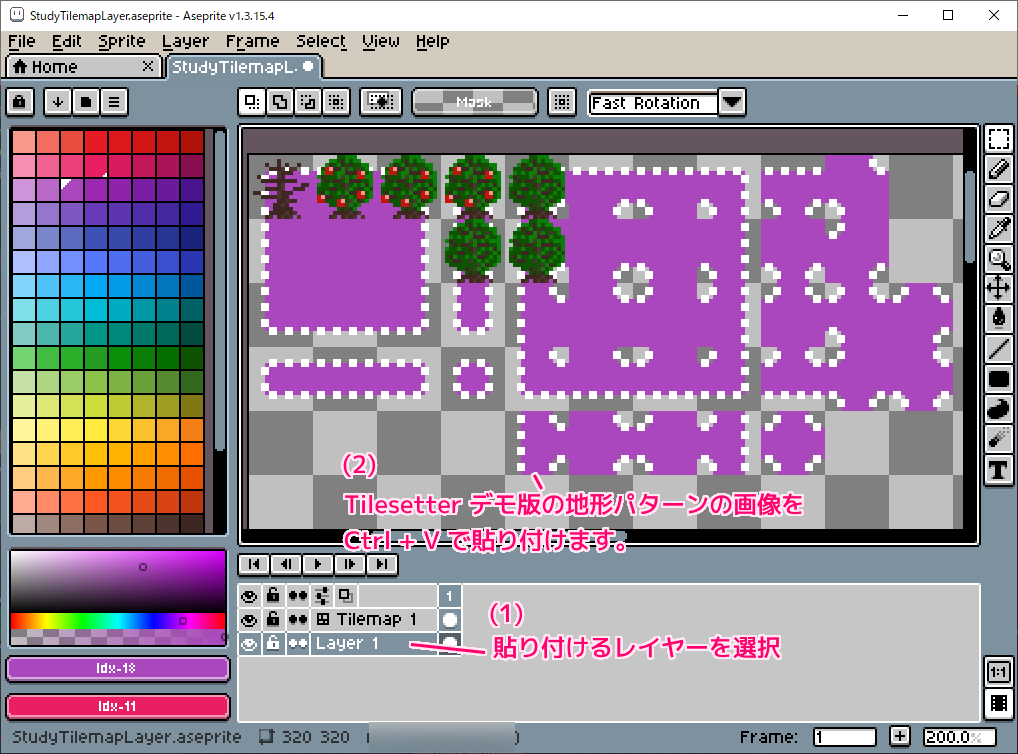Activate the Paint Bucket tool
Image resolution: width=1018 pixels, height=754 pixels.
pos(997,319)
